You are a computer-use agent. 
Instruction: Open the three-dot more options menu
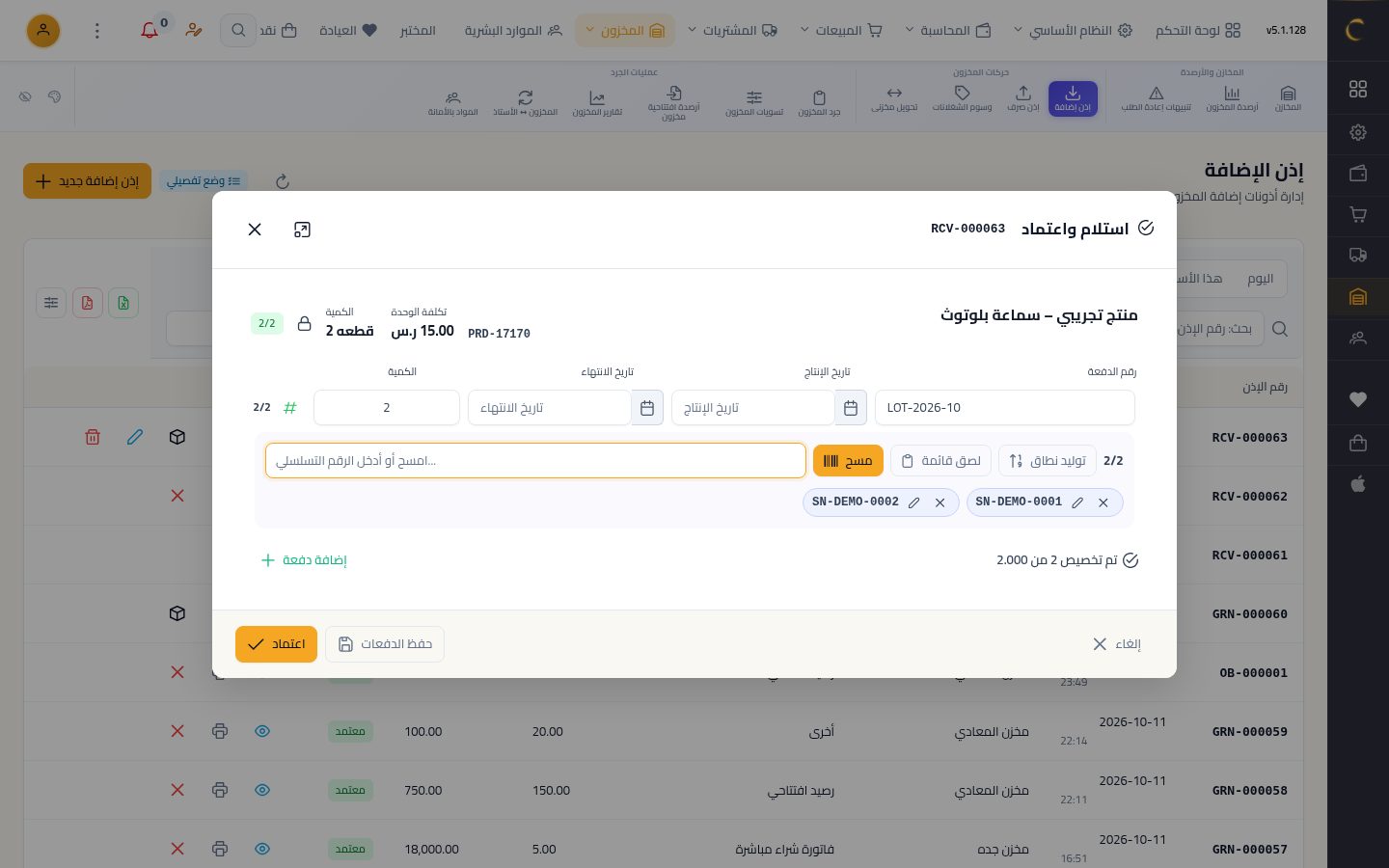click(x=96, y=31)
